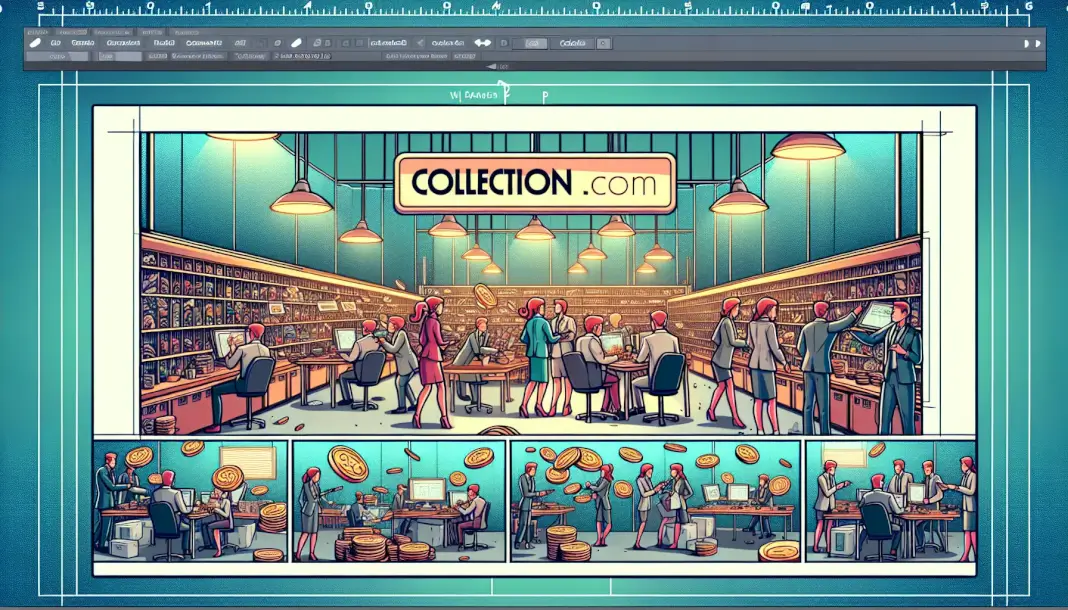The width and height of the screenshot is (1068, 610).
Task: Select the "all" label in the top toolbar
Action: [240, 44]
